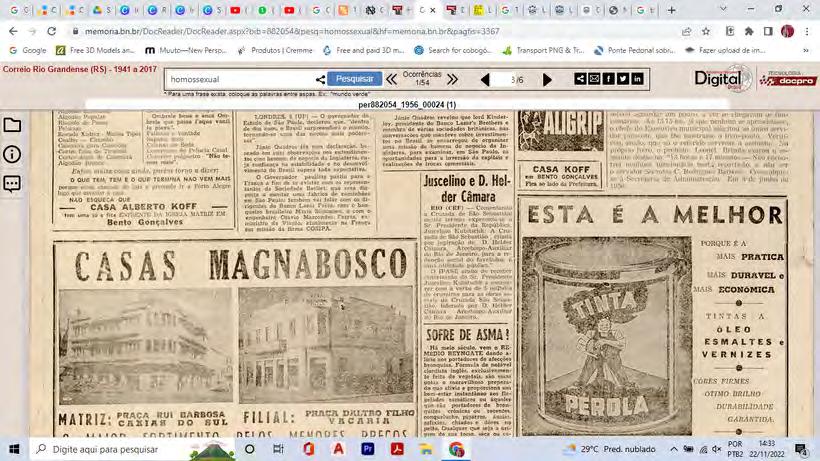Bookmark this page with the star icon
The height and width of the screenshot is (461, 820).
[706, 31]
